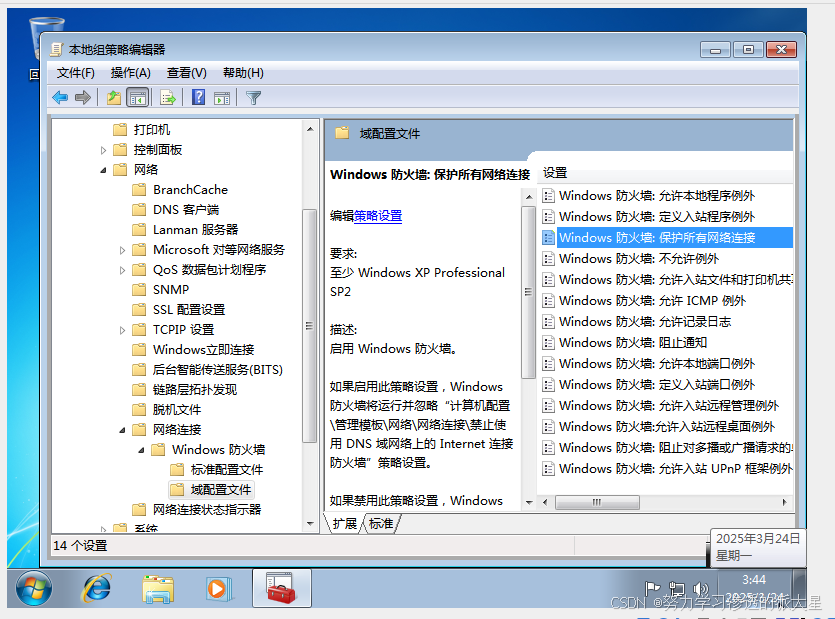Viewport: 835px width, 619px height.
Task: Select SSL 配置设置 in the tree
Action: pos(189,310)
